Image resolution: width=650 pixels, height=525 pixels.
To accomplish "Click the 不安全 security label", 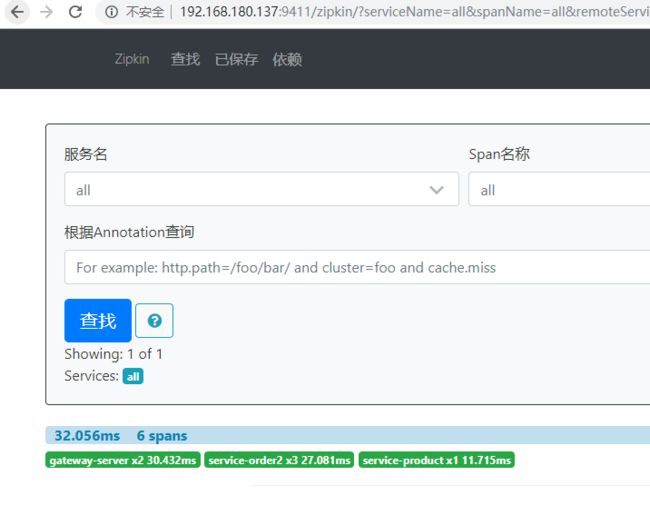I will pos(145,12).
